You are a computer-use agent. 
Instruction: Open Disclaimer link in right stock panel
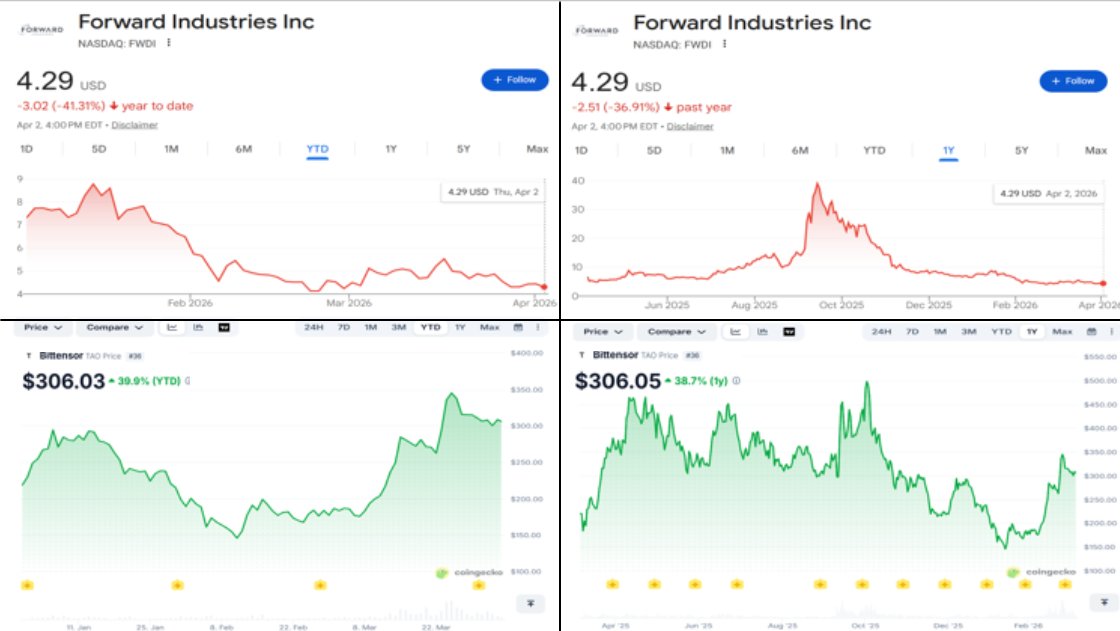coord(690,126)
